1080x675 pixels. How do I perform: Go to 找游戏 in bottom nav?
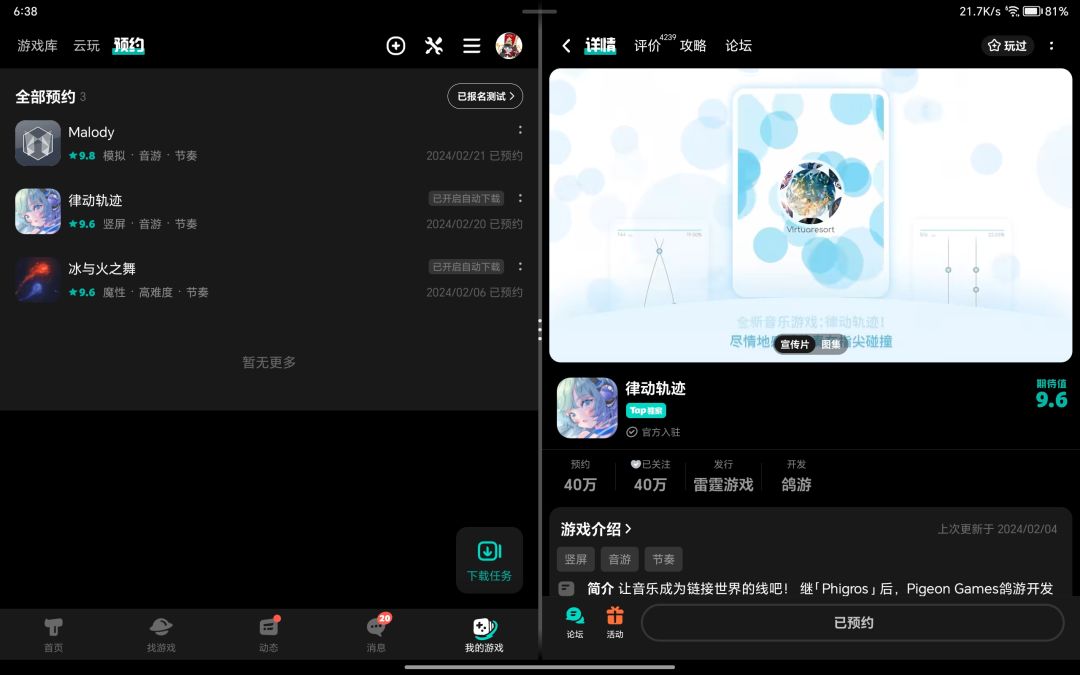point(161,635)
